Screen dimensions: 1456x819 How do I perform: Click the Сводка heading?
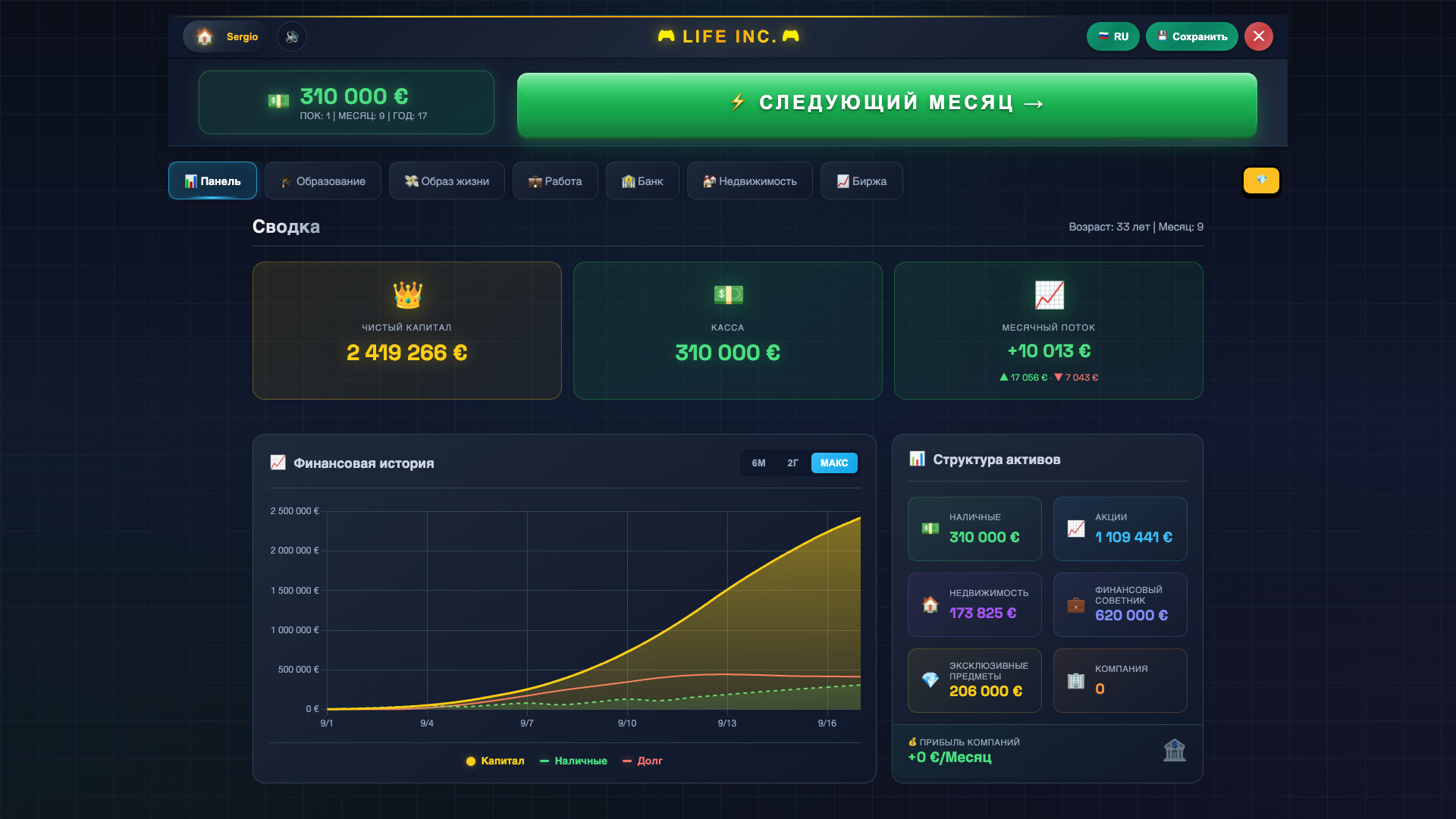[286, 227]
